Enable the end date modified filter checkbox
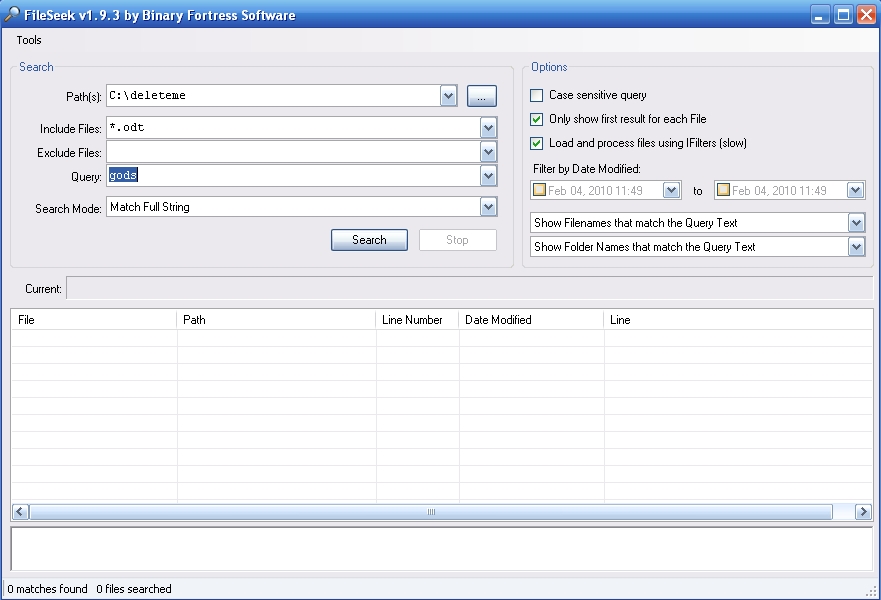 (723, 190)
